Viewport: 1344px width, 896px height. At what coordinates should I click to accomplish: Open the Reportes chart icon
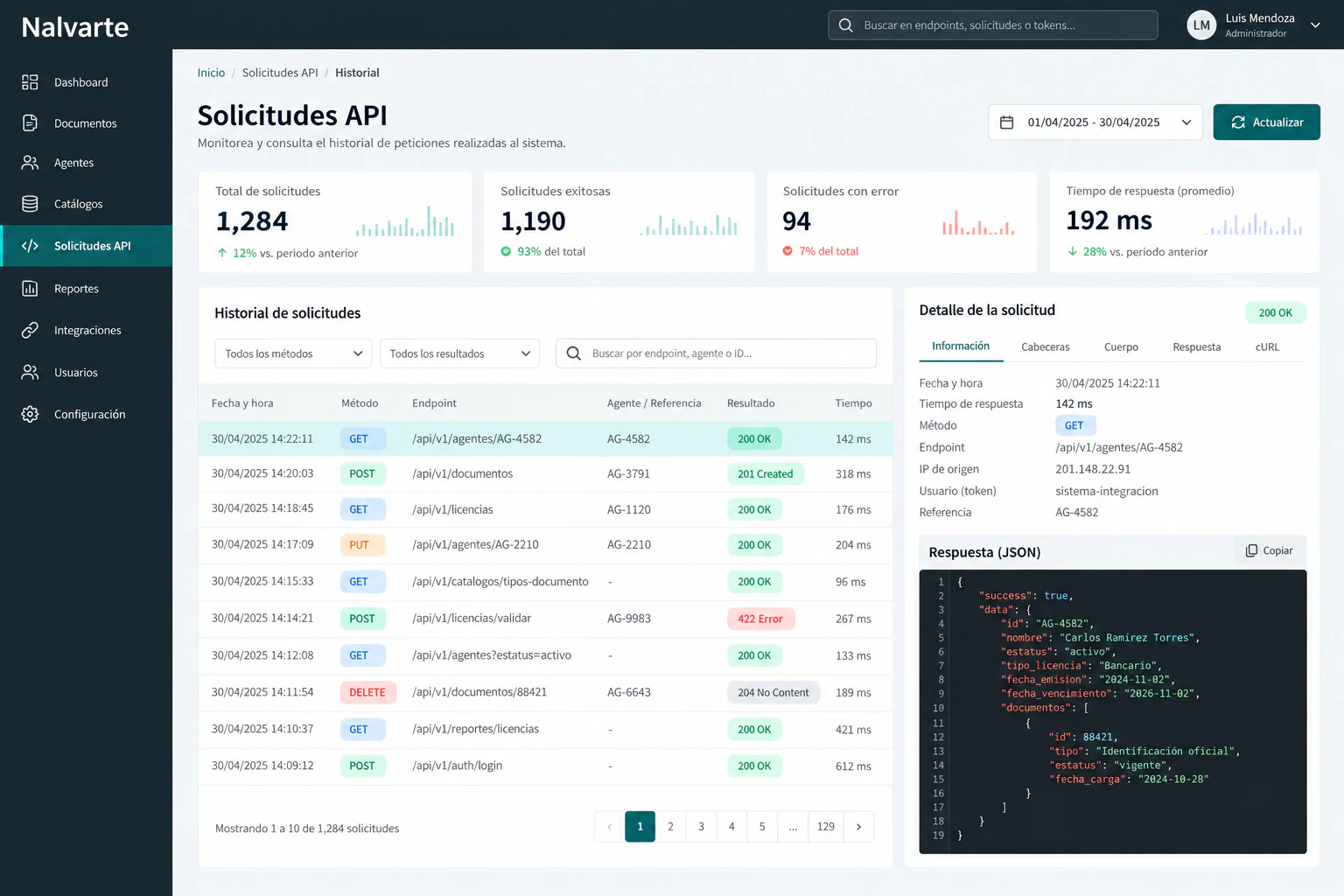click(30, 289)
